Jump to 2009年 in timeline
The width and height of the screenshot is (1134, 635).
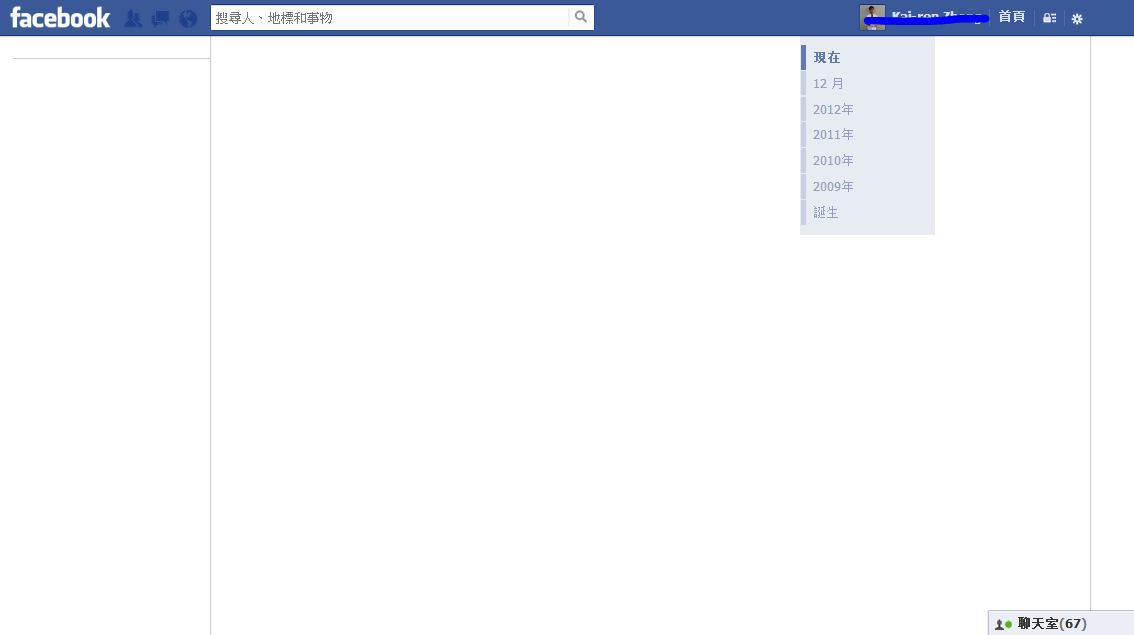(x=832, y=187)
